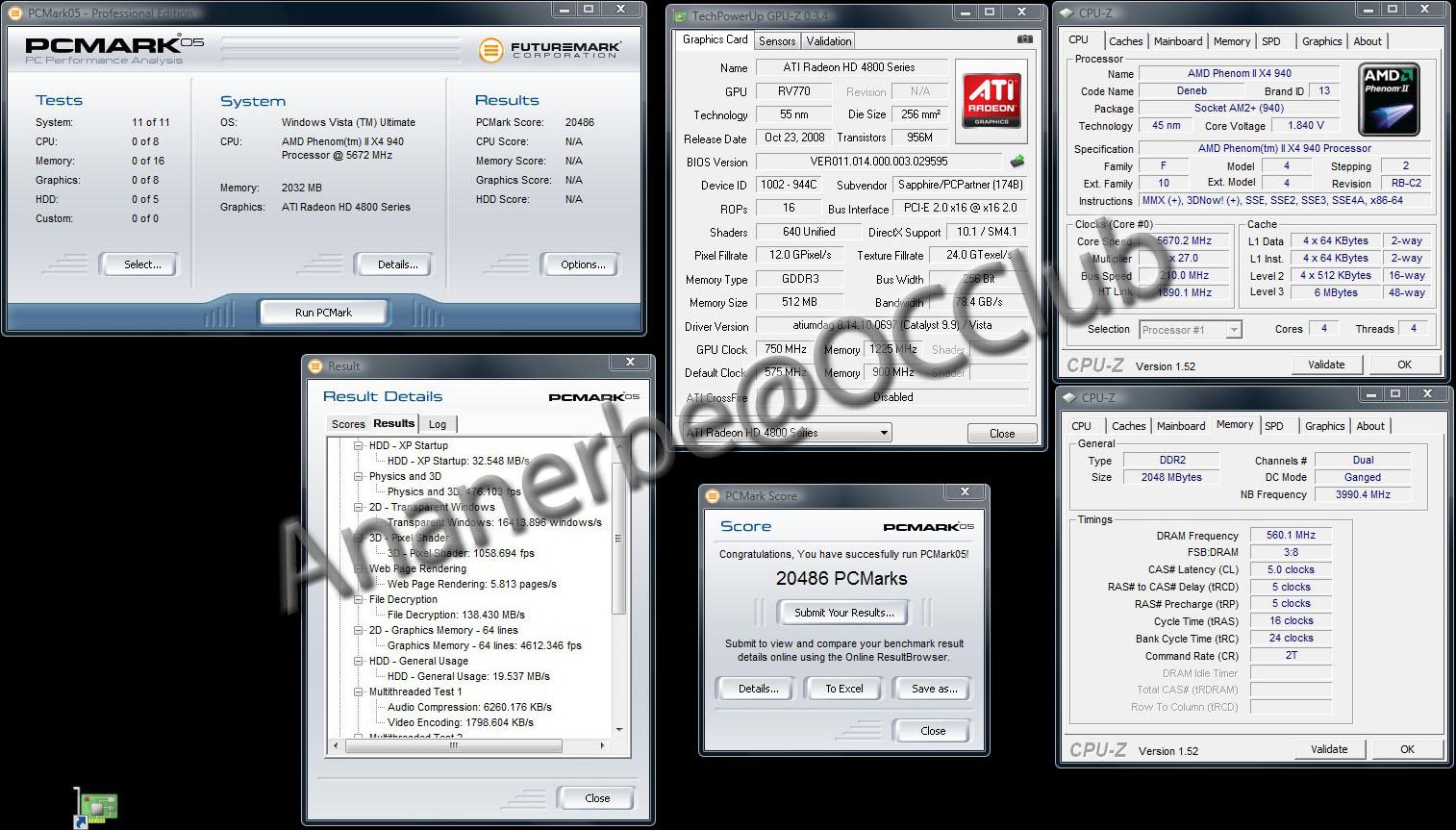Select 'Video Encoding: 1798.604 KB/s' row
This screenshot has width=1456, height=830.
tap(461, 722)
